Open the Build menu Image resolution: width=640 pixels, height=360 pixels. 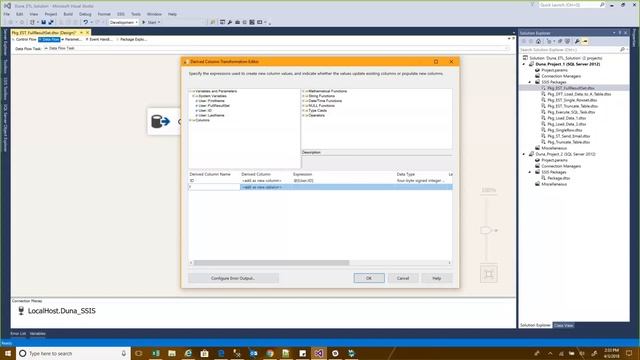[x=68, y=14]
